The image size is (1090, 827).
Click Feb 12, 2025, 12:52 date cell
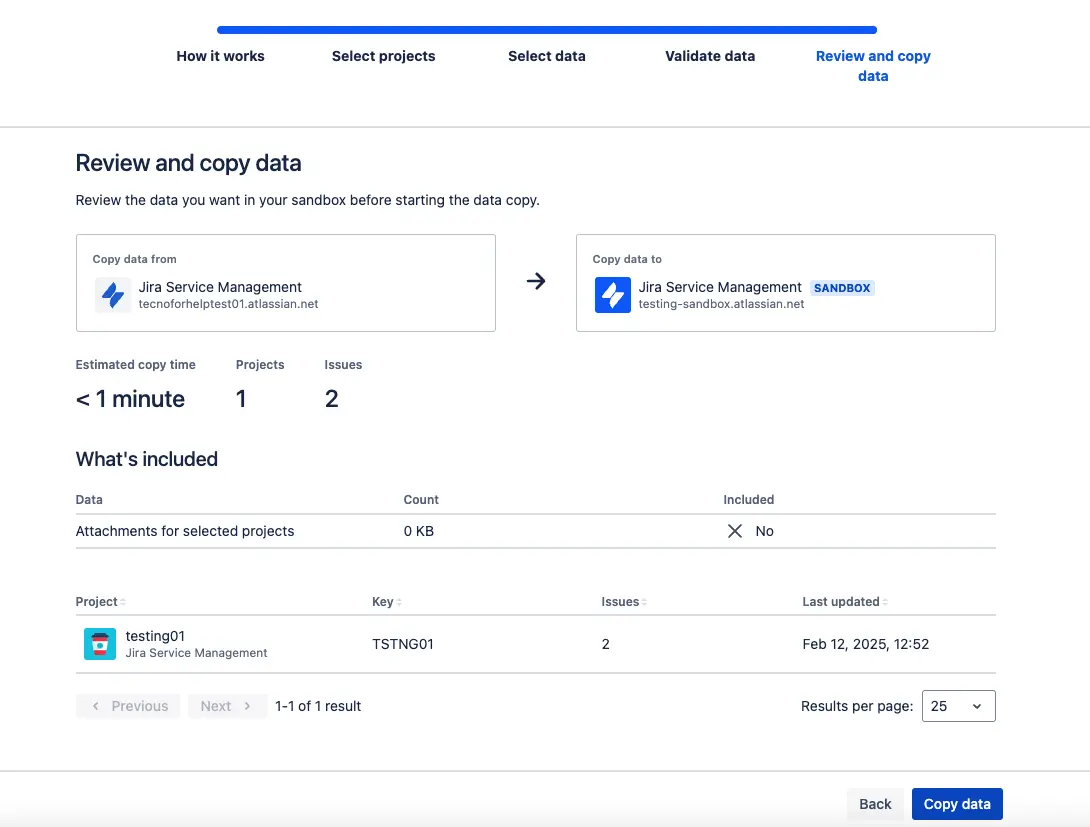point(865,644)
